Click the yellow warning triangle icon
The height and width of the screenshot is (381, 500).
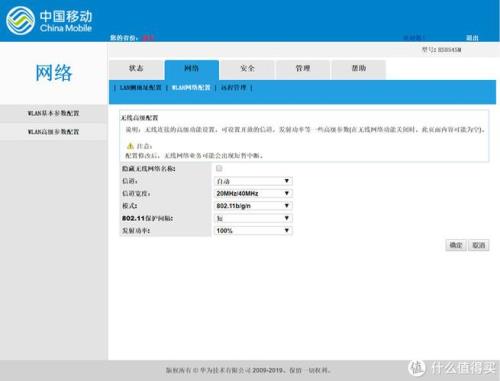click(x=130, y=146)
